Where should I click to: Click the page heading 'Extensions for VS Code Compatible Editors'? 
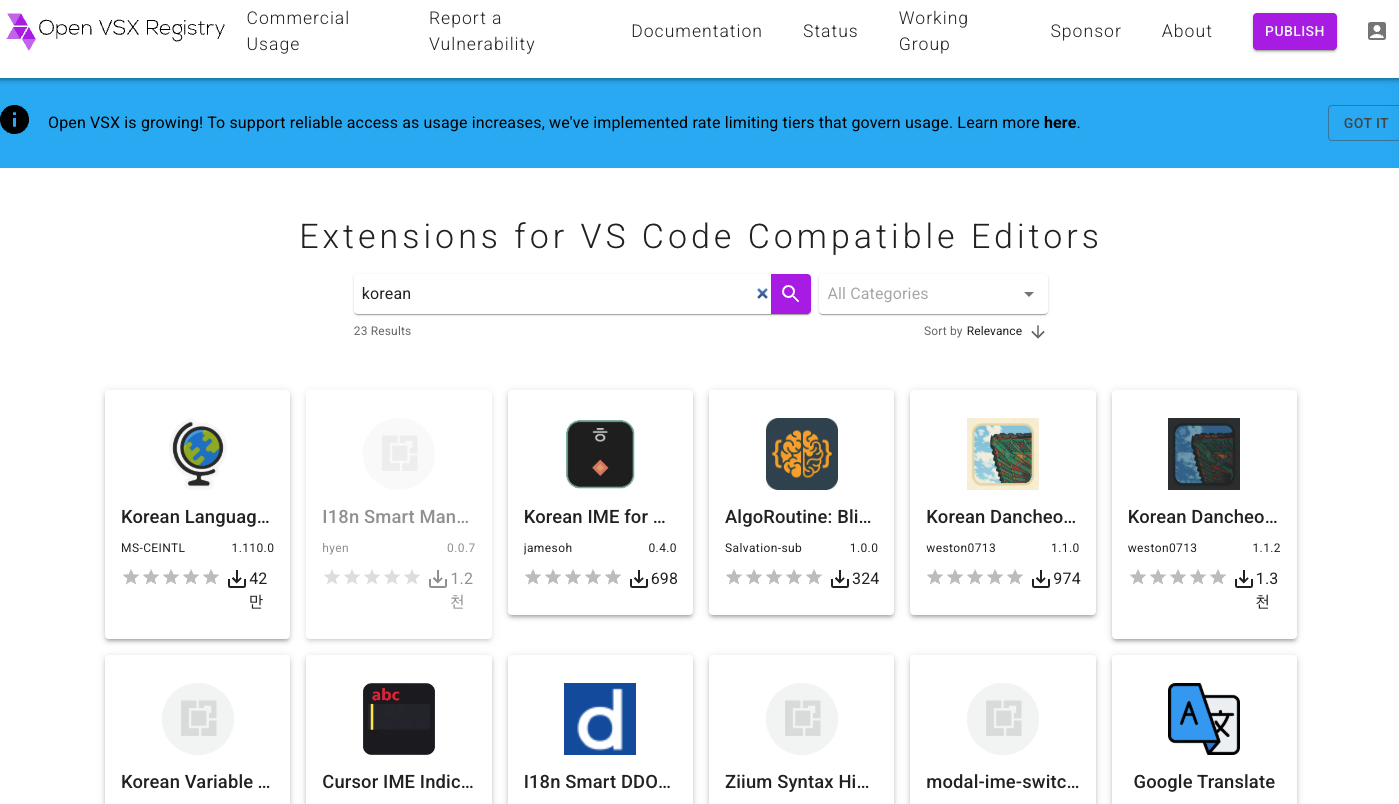tap(700, 237)
